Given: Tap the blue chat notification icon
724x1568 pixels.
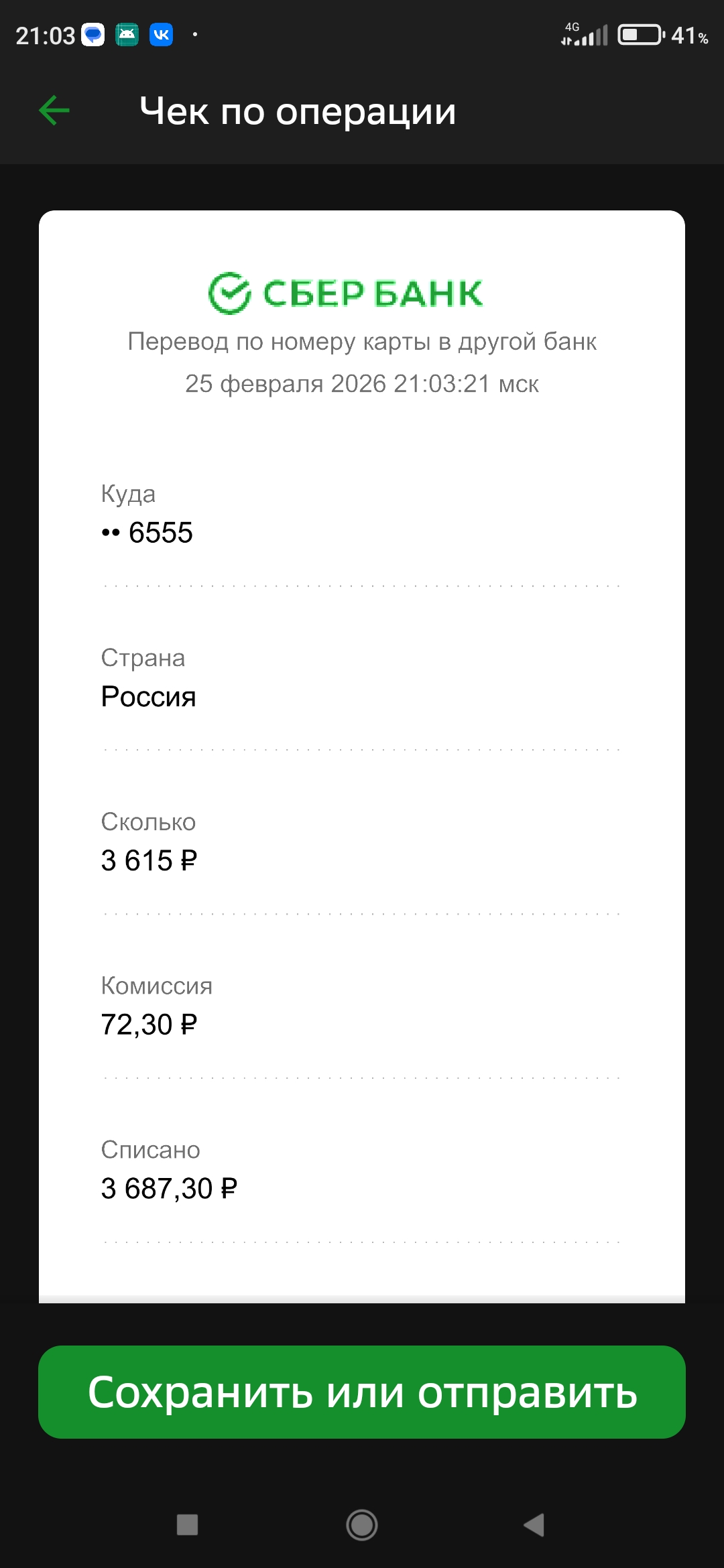Looking at the screenshot, I should point(93,35).
